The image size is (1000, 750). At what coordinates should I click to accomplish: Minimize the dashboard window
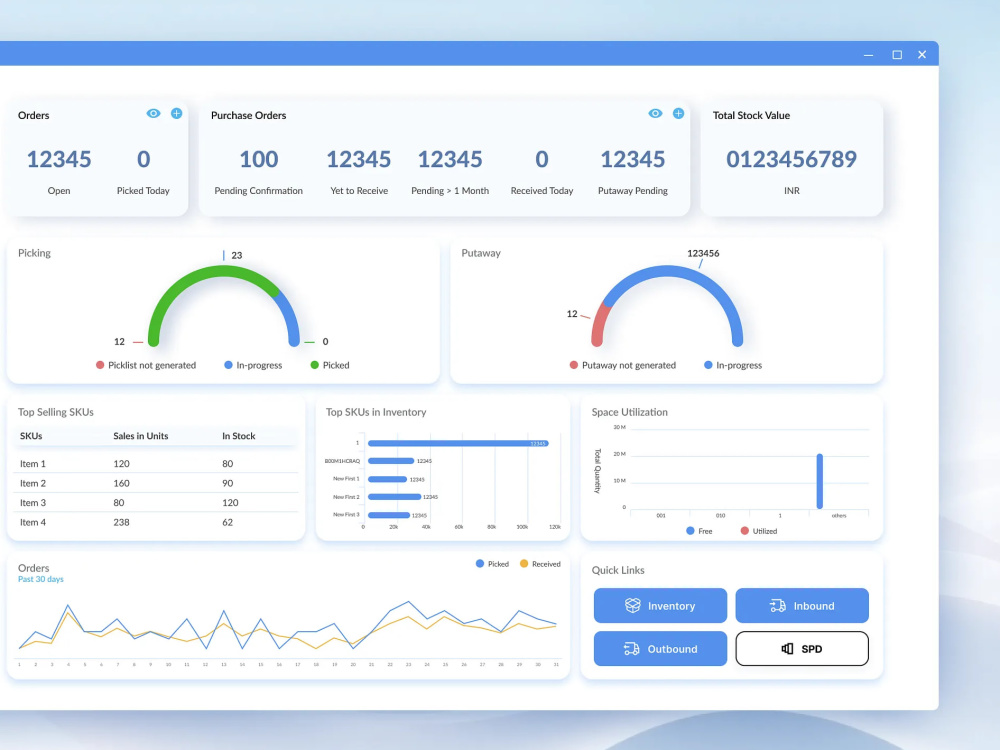point(868,55)
